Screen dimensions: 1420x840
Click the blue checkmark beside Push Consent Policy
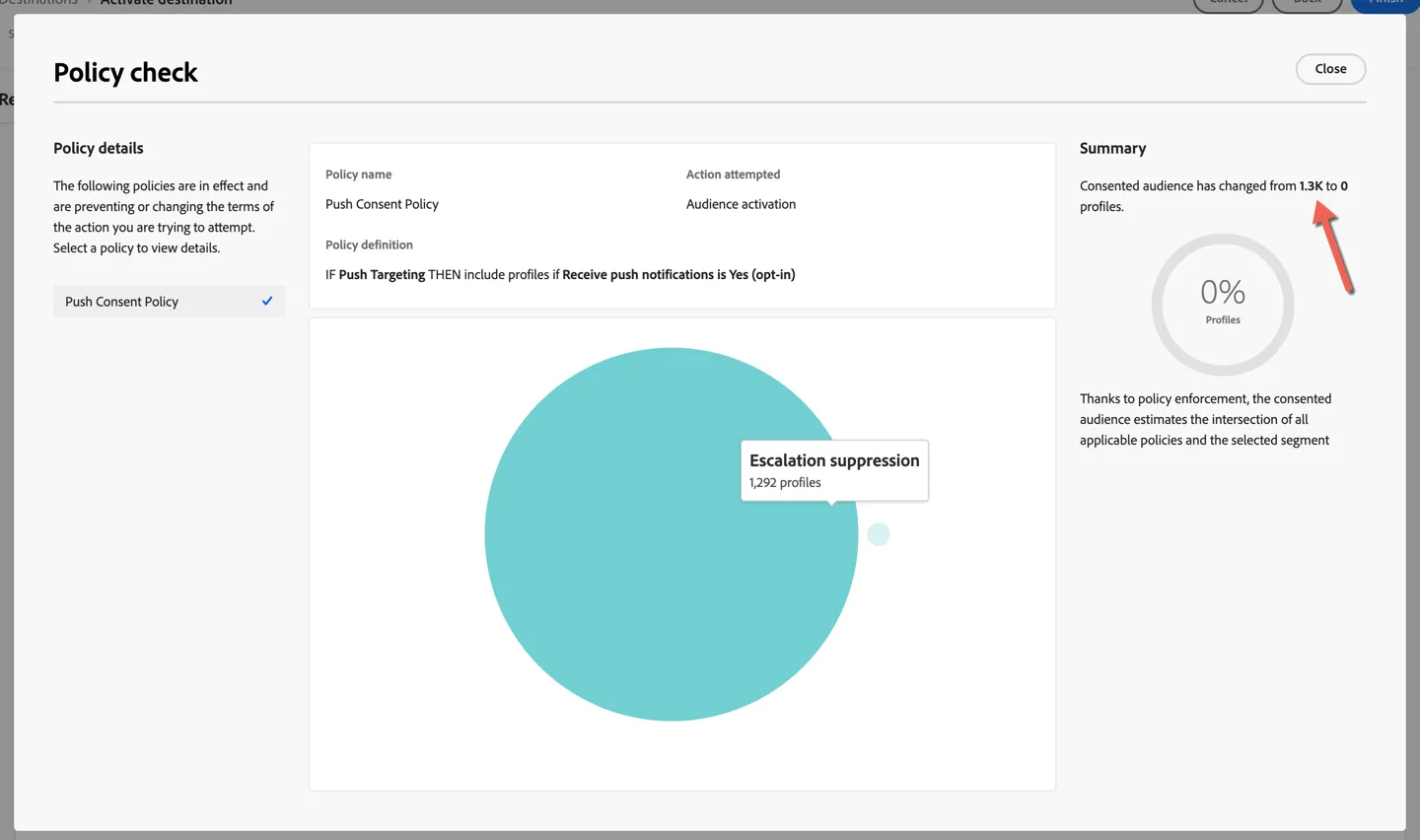[267, 301]
